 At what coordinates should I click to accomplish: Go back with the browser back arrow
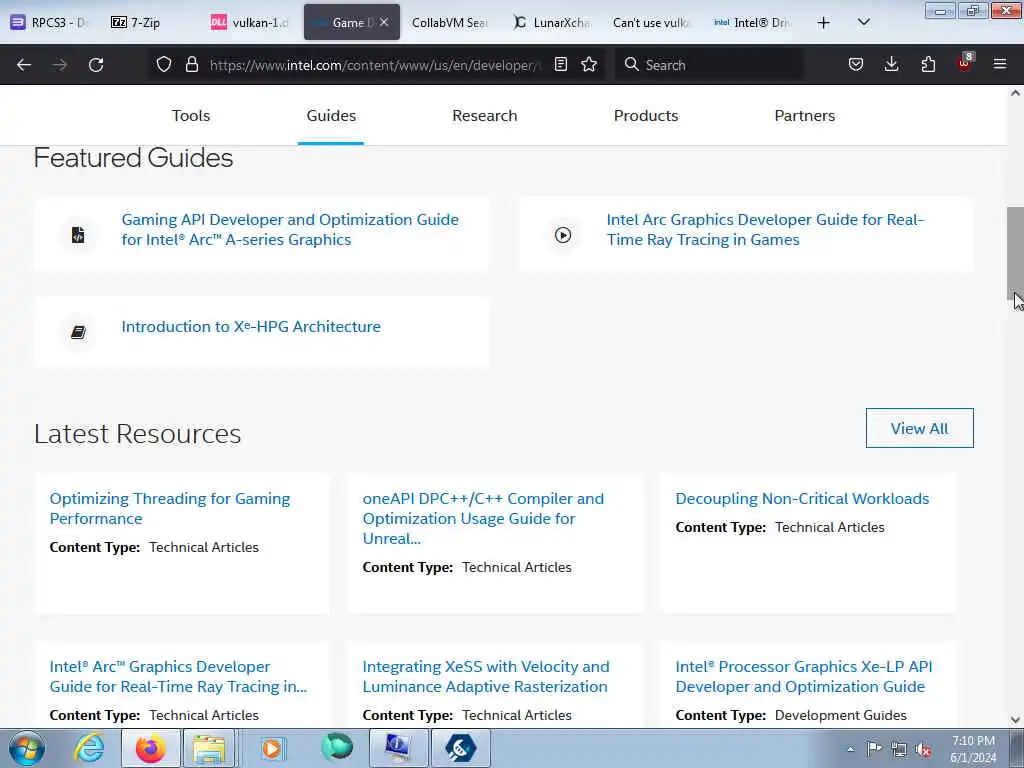(24, 65)
